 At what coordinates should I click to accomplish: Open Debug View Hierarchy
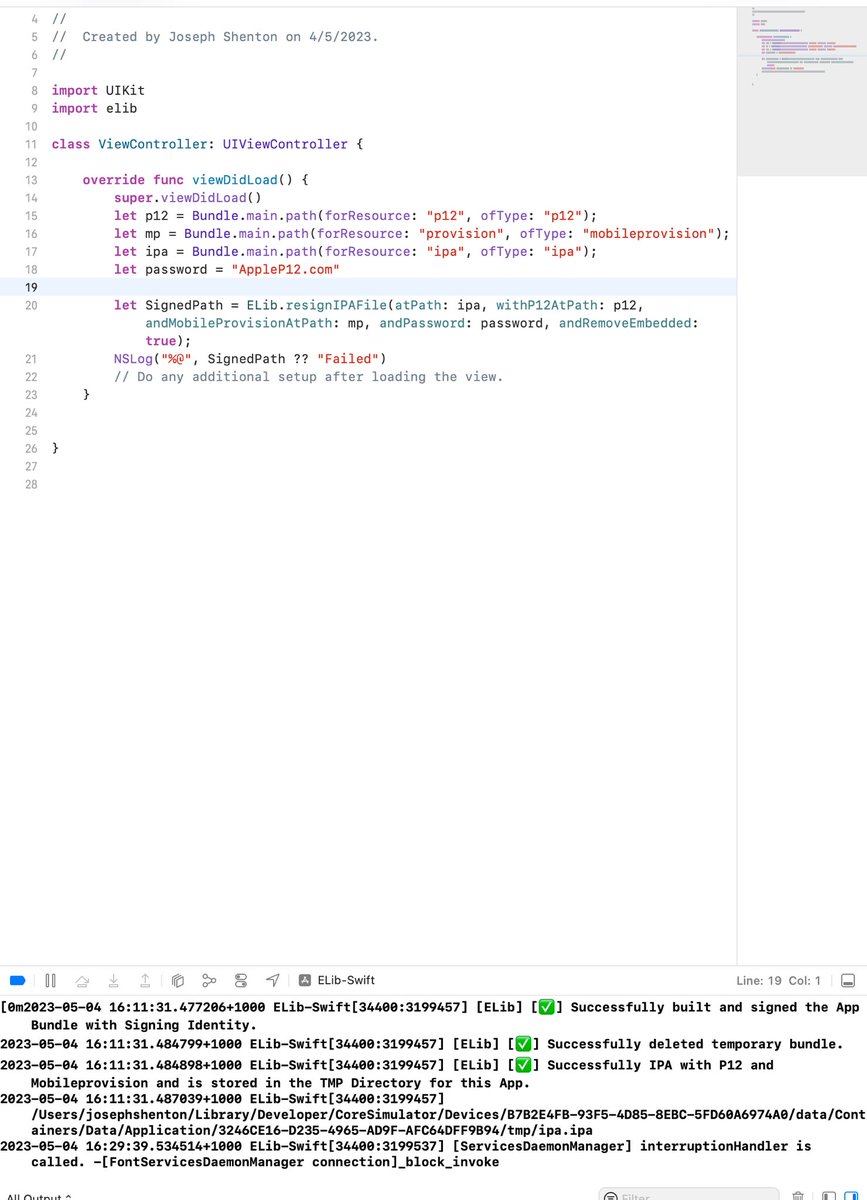177,980
